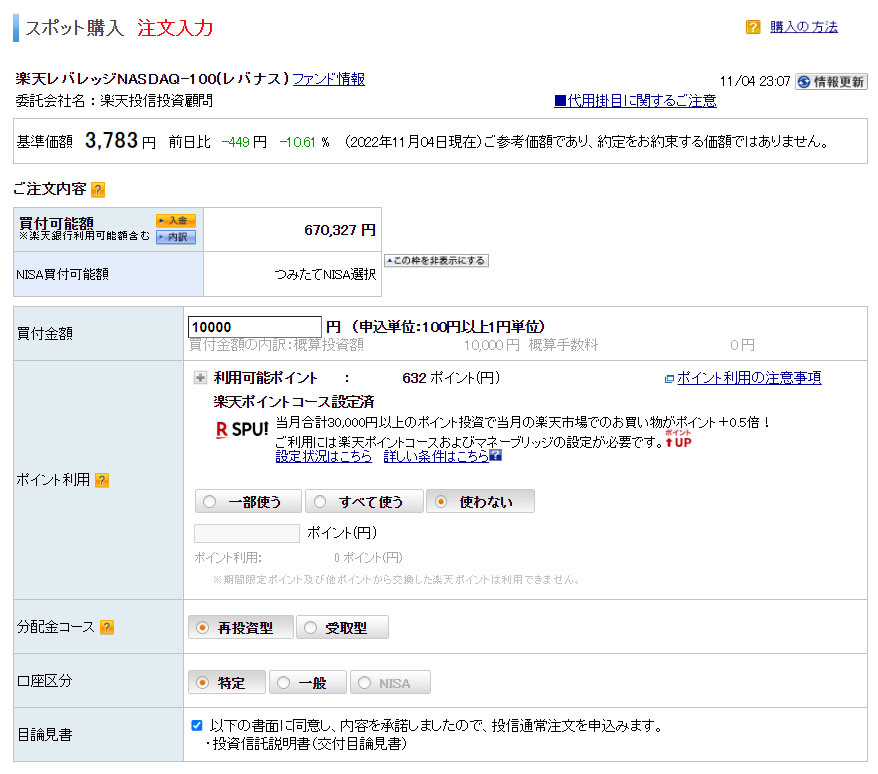Open 代用掛目に関するご注意 link

pos(635,101)
